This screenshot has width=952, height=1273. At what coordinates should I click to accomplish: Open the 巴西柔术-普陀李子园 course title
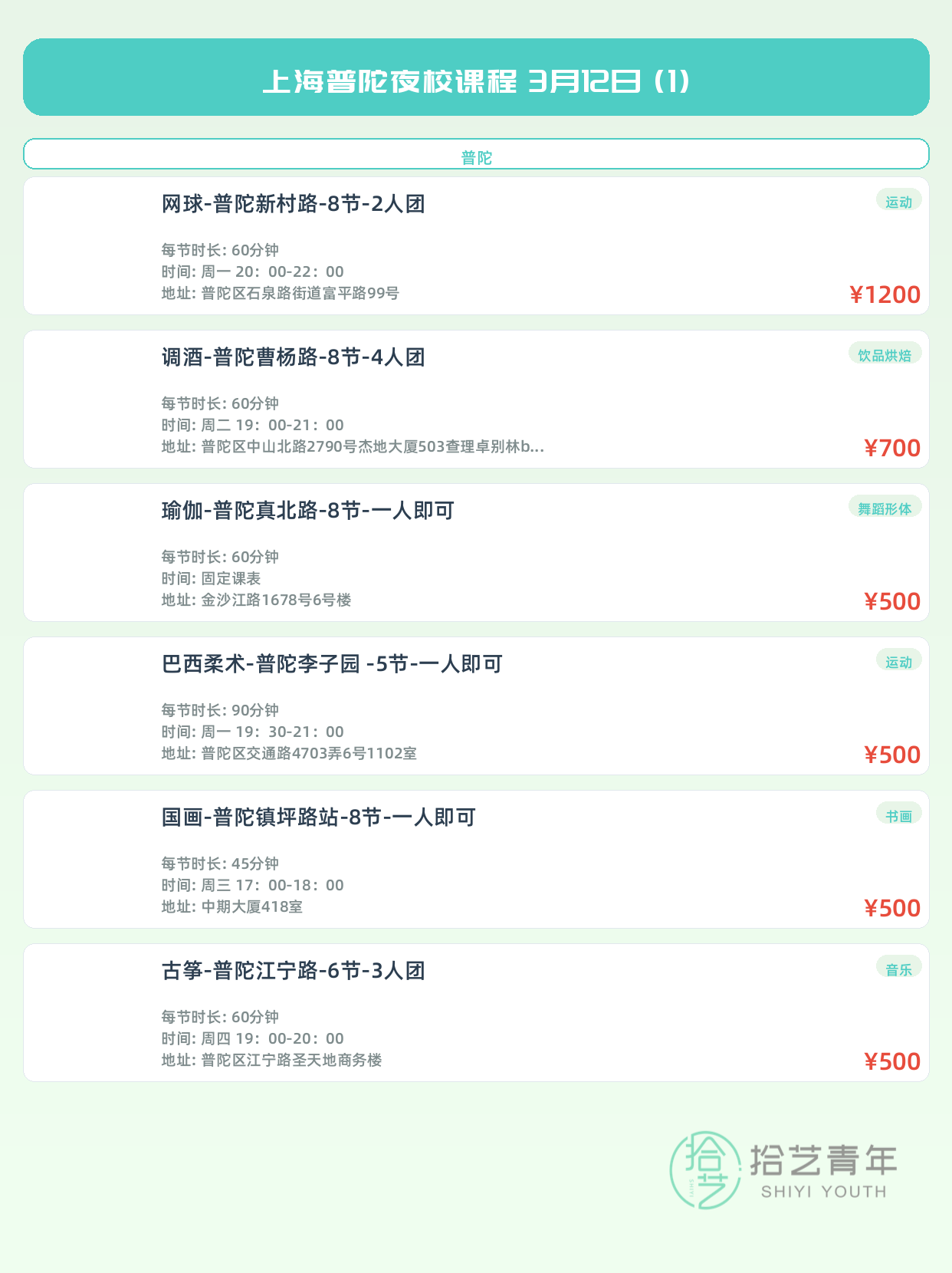[332, 664]
